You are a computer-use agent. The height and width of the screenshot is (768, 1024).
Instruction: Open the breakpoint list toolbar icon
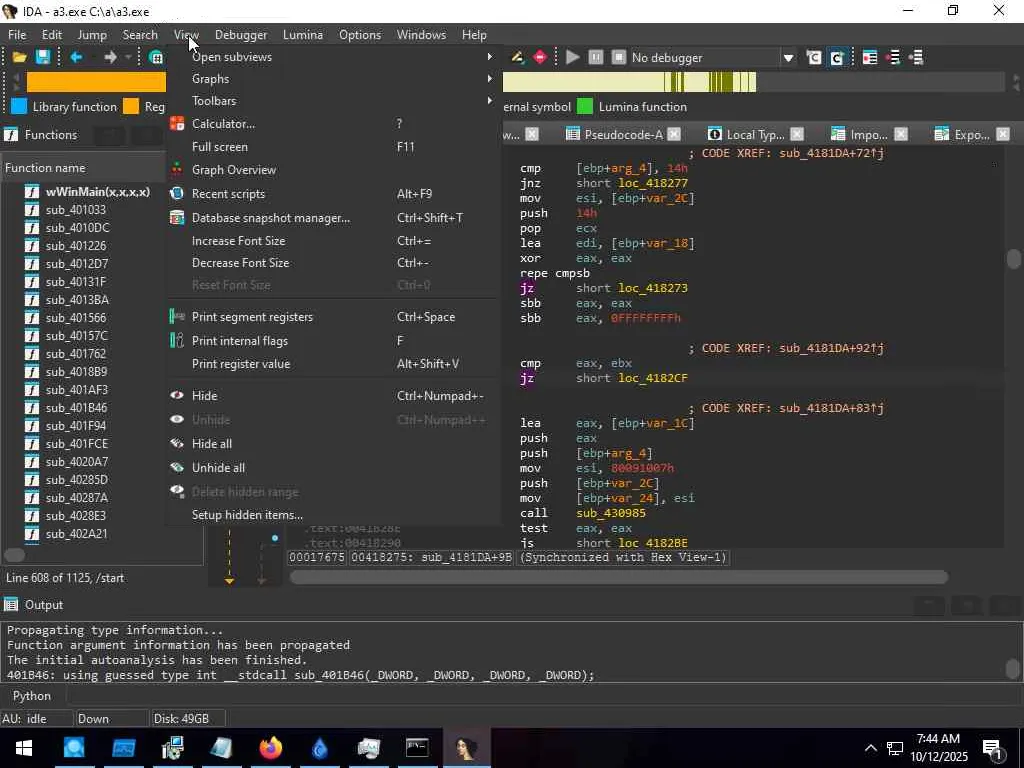tap(870, 57)
